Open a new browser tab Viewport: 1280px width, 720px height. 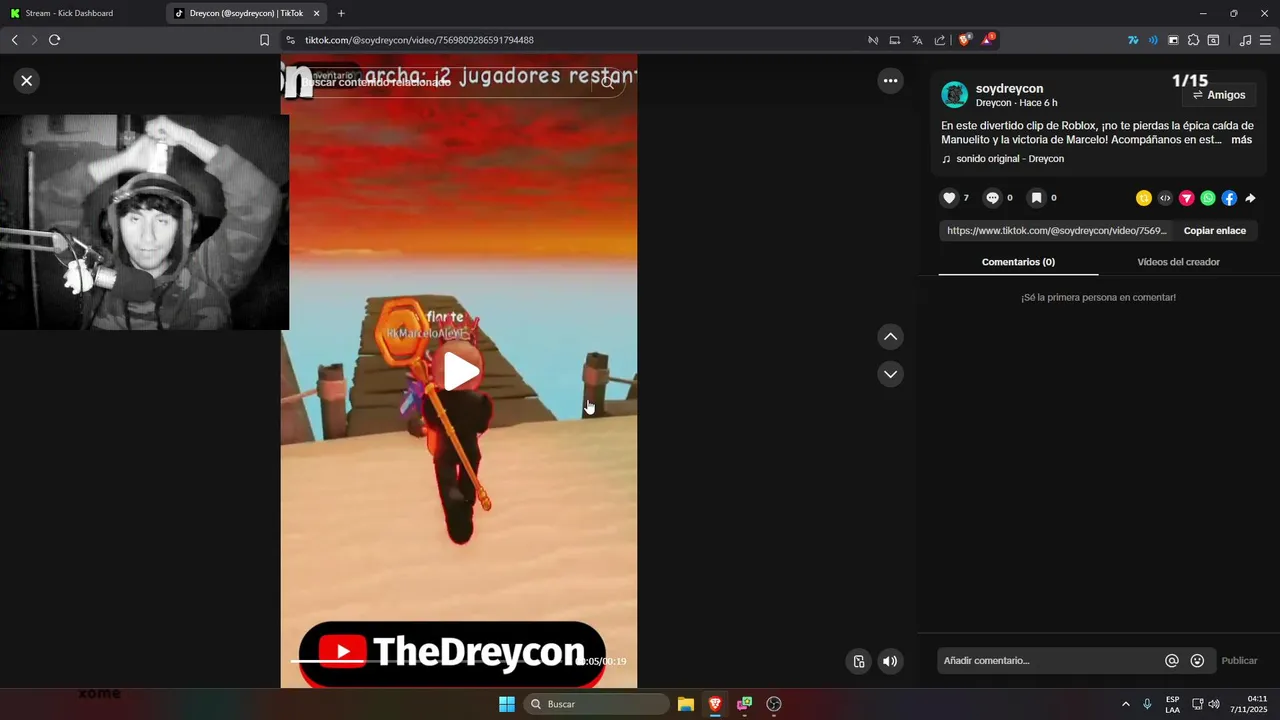point(341,13)
